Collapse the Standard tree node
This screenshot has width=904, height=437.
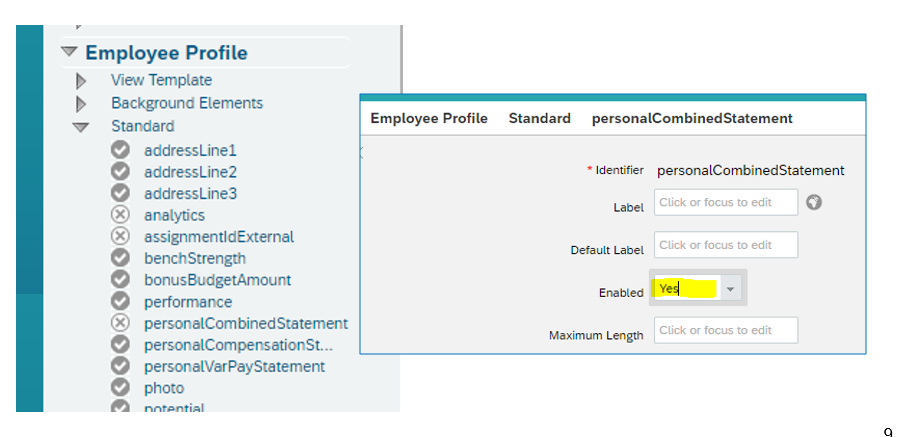click(81, 127)
